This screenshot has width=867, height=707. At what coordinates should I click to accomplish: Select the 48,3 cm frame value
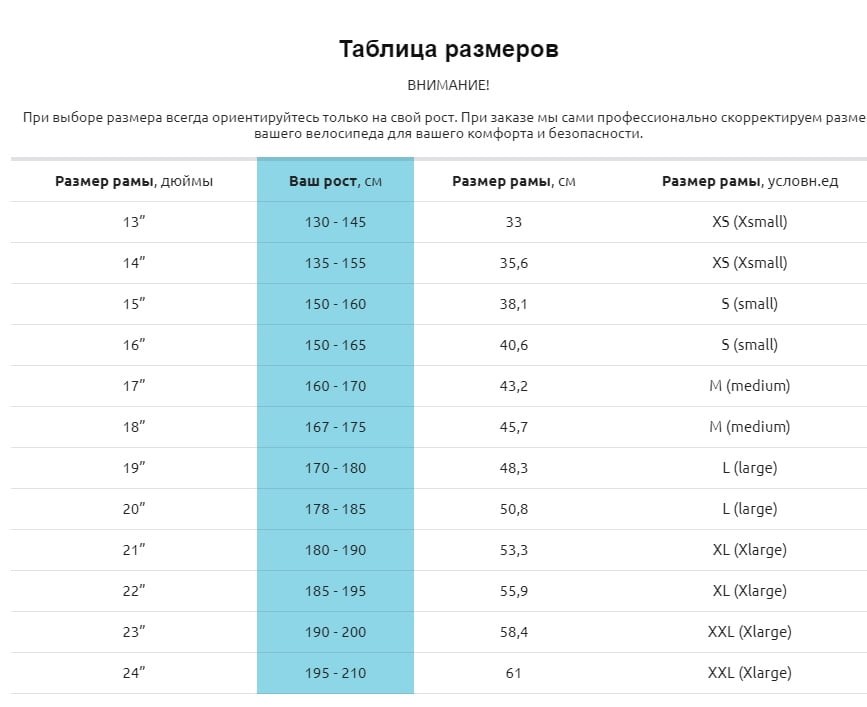[514, 468]
